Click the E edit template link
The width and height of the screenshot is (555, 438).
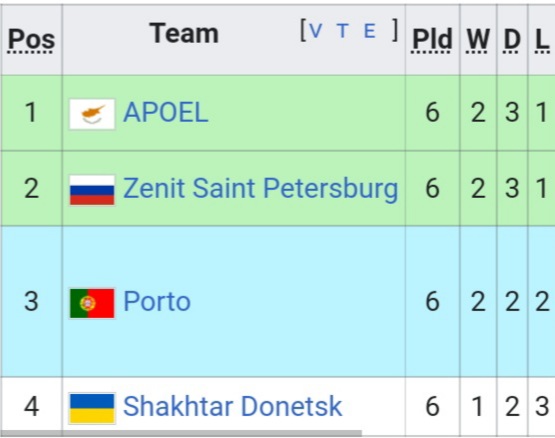[x=370, y=31]
